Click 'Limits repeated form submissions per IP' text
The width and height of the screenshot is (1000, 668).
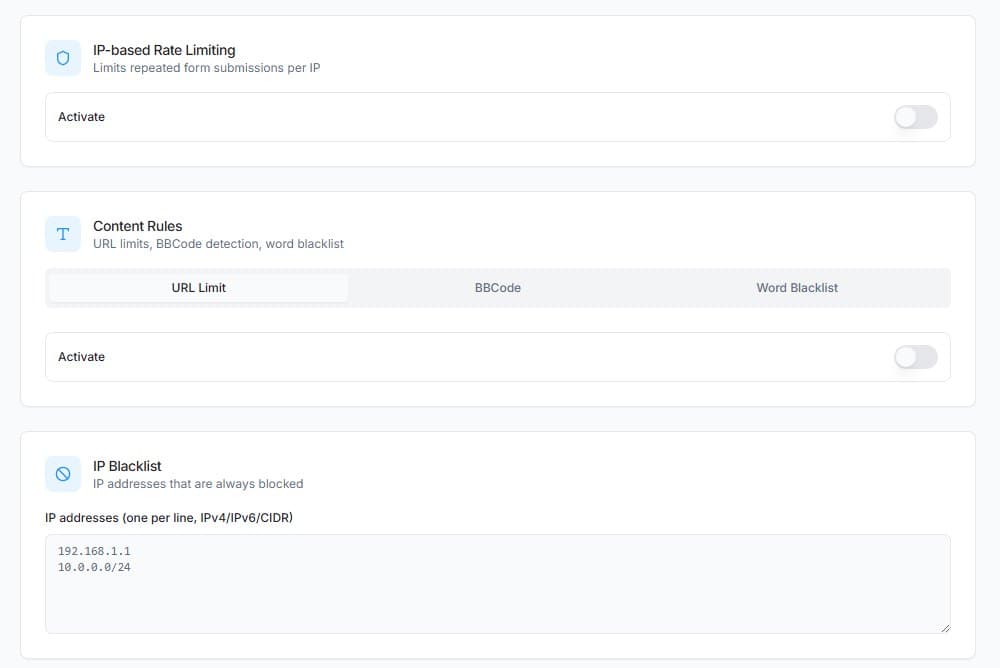pyautogui.click(x=207, y=68)
